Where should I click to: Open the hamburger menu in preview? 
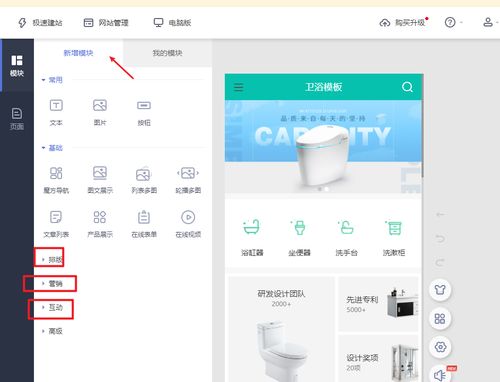tap(238, 87)
